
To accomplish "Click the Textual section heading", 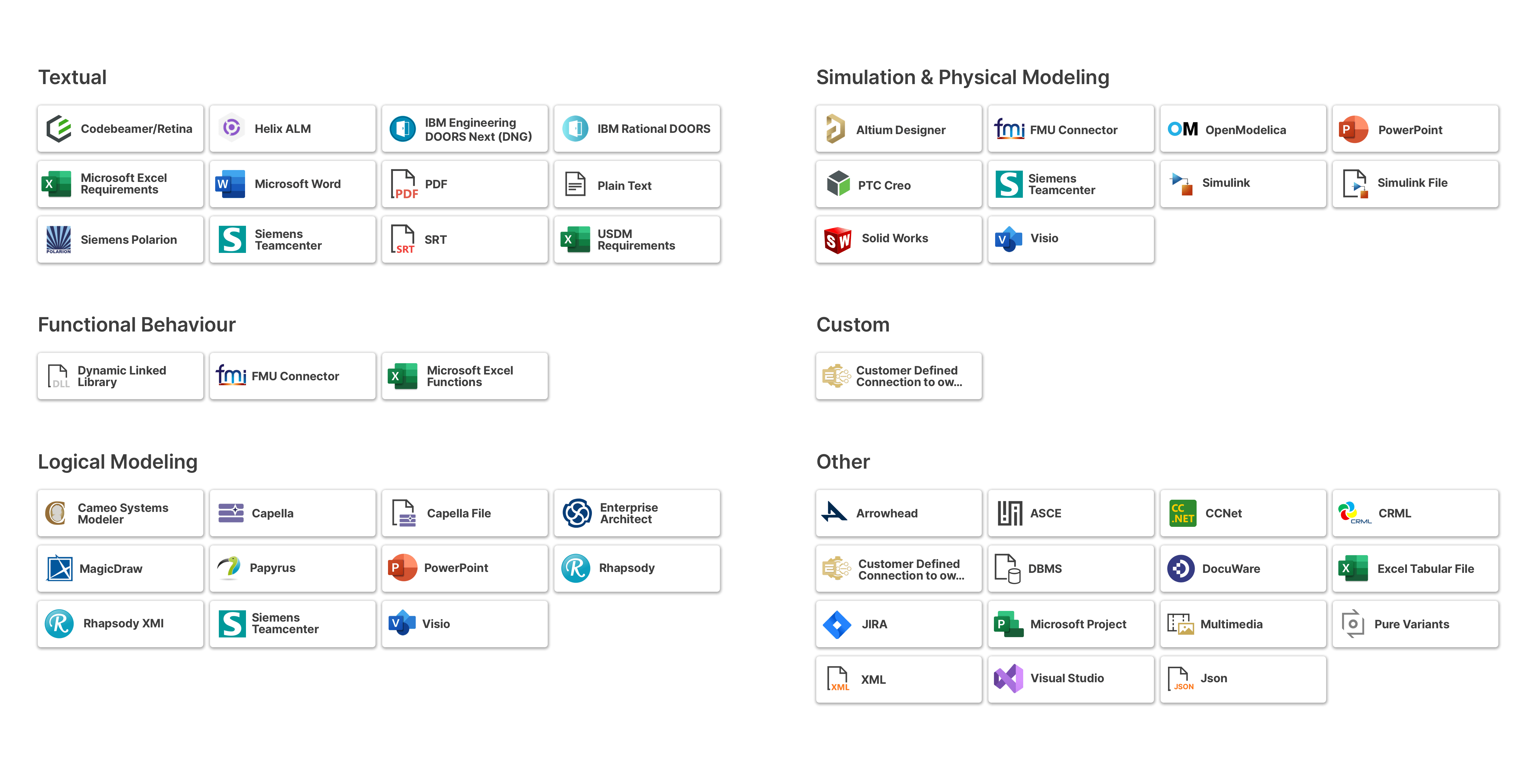I will click(72, 77).
